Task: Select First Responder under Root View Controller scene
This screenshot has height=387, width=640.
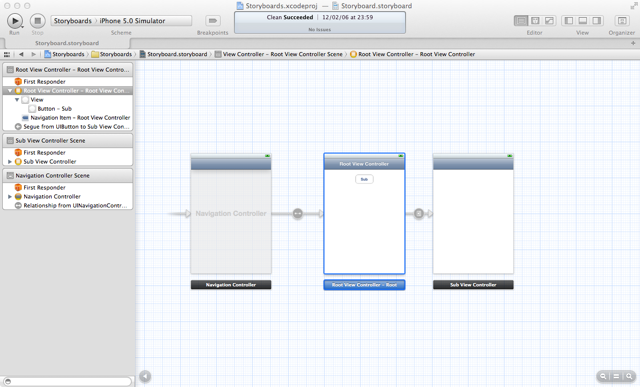Action: click(x=68, y=82)
